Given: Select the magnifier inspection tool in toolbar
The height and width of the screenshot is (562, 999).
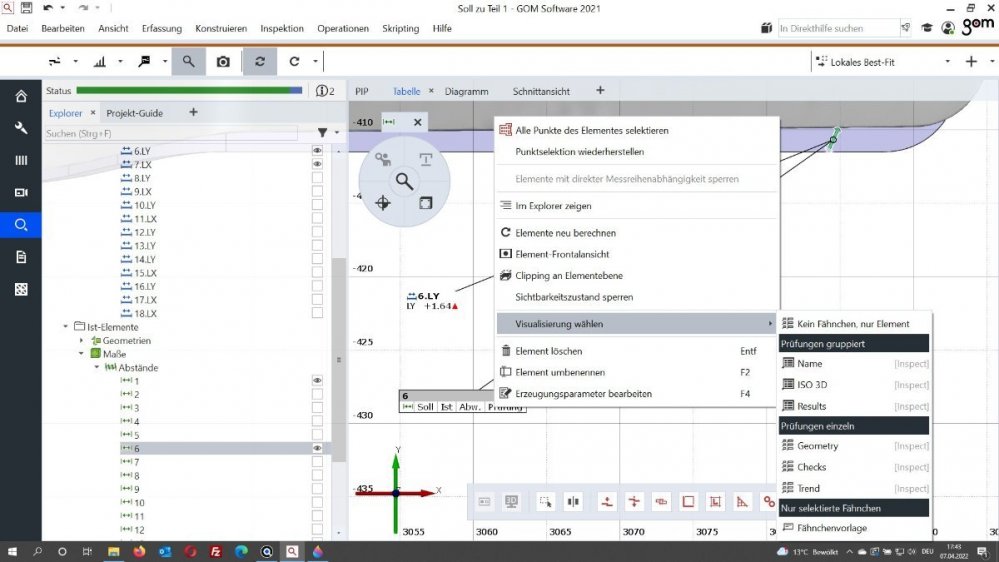Looking at the screenshot, I should point(188,62).
